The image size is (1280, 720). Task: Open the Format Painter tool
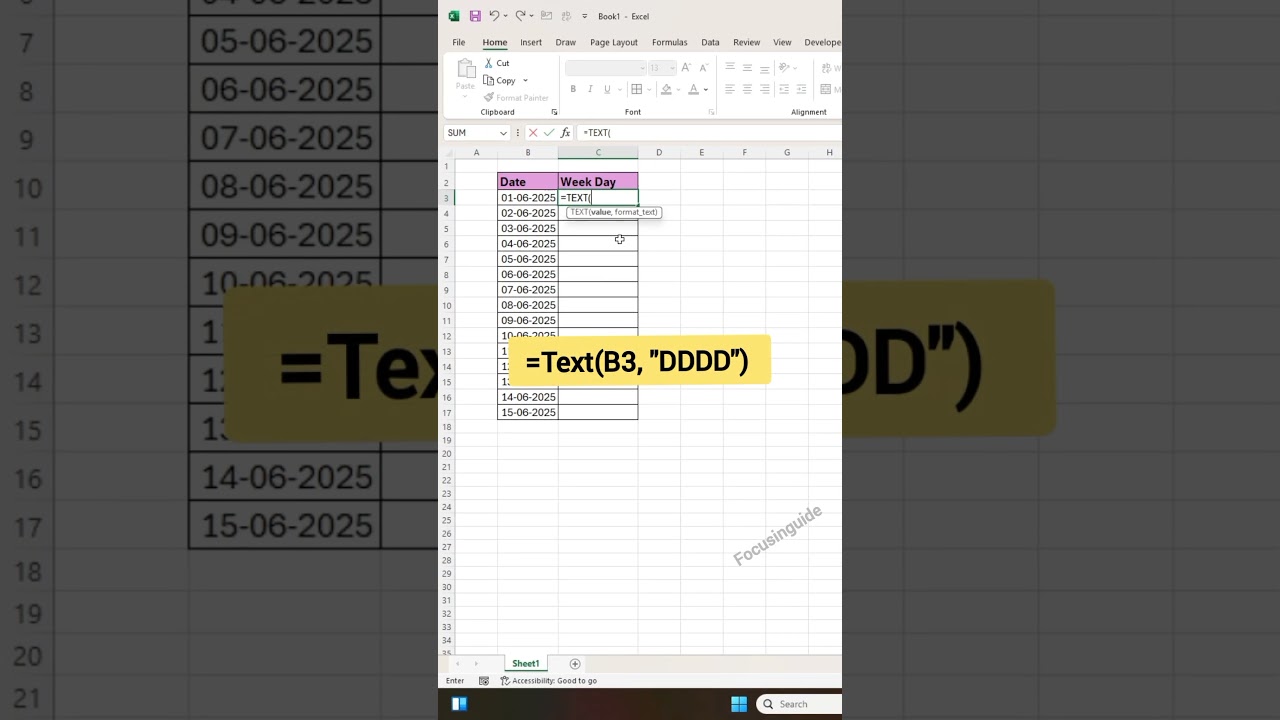tap(518, 97)
